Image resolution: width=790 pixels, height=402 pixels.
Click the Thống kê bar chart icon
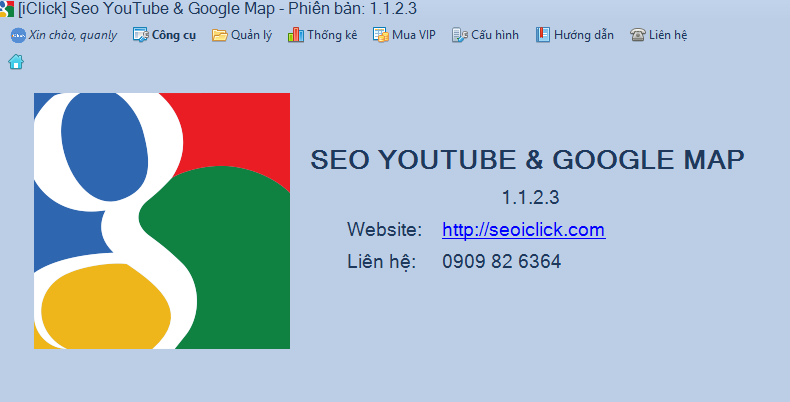pyautogui.click(x=296, y=35)
